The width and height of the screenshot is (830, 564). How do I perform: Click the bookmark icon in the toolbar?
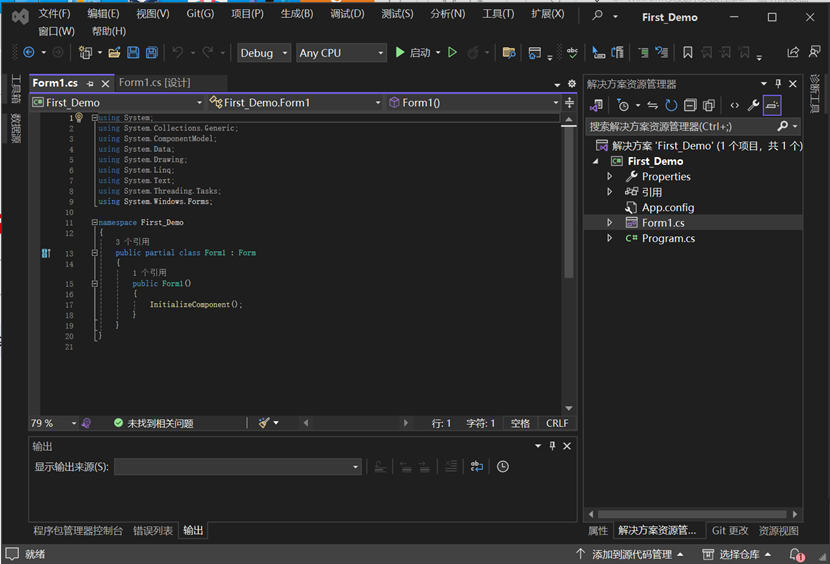[x=688, y=52]
